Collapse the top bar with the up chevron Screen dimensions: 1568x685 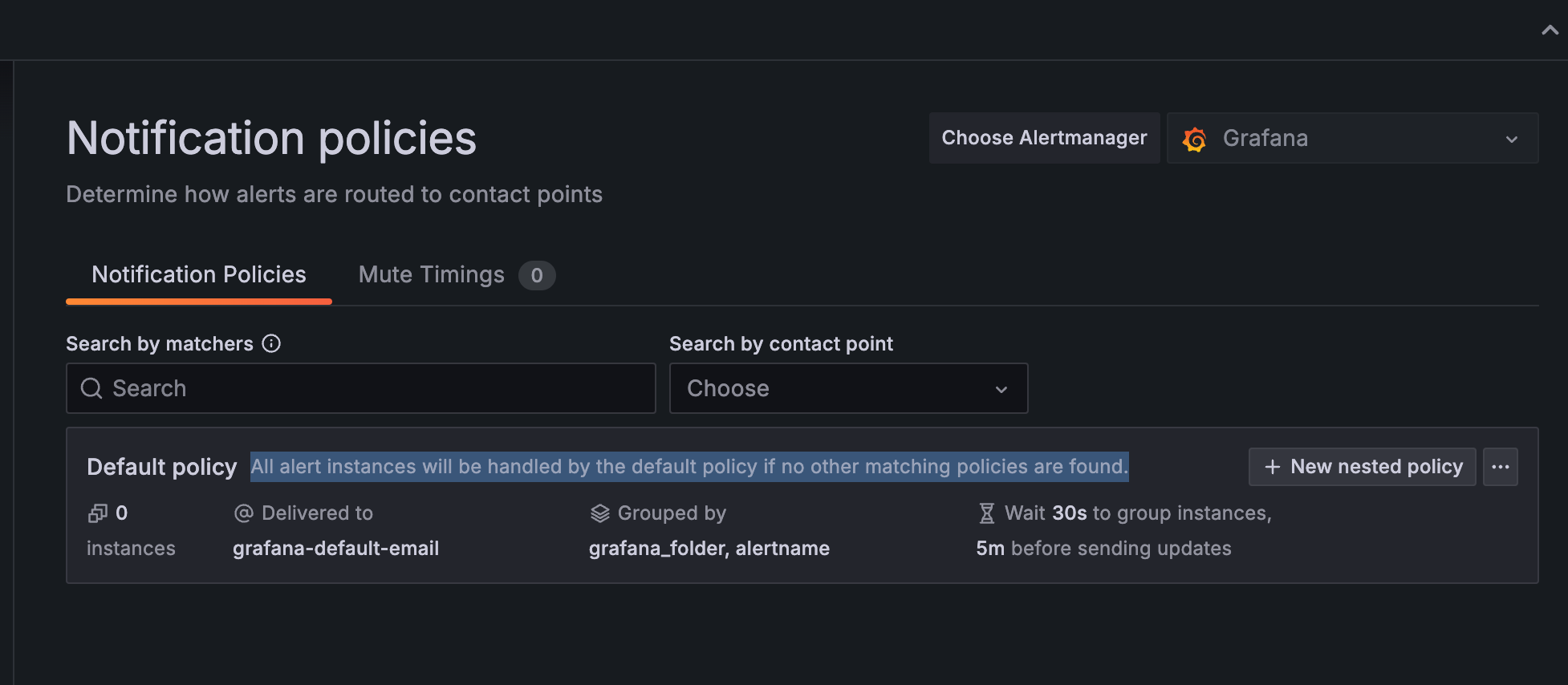click(x=1550, y=30)
